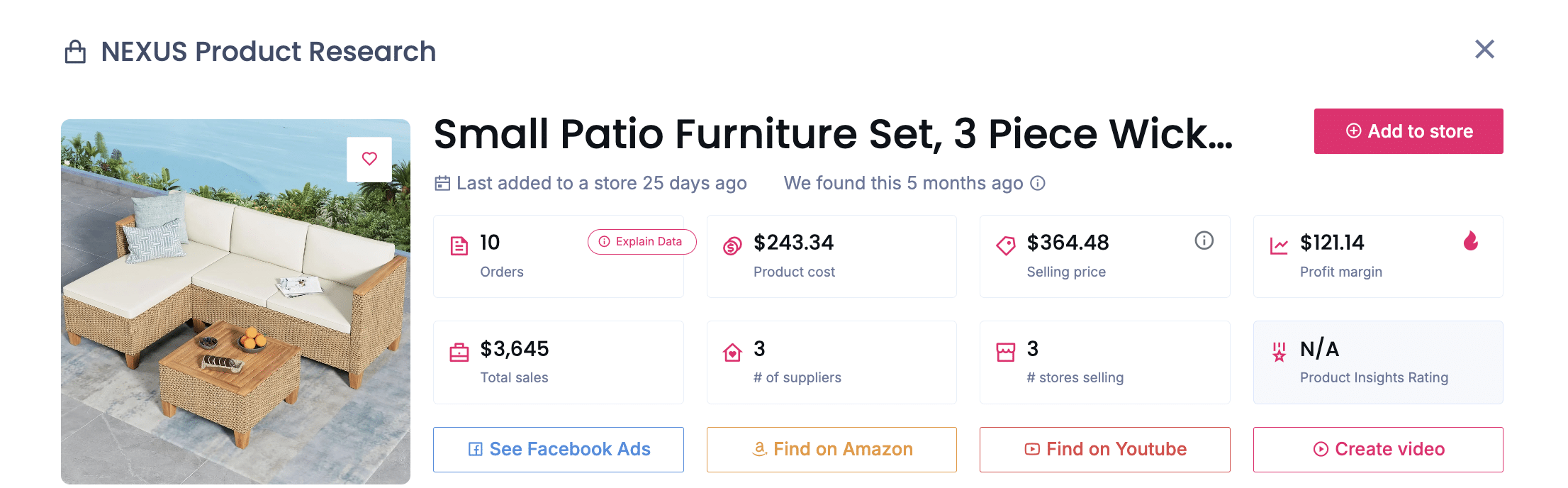Open See Facebook Ads

tap(558, 448)
